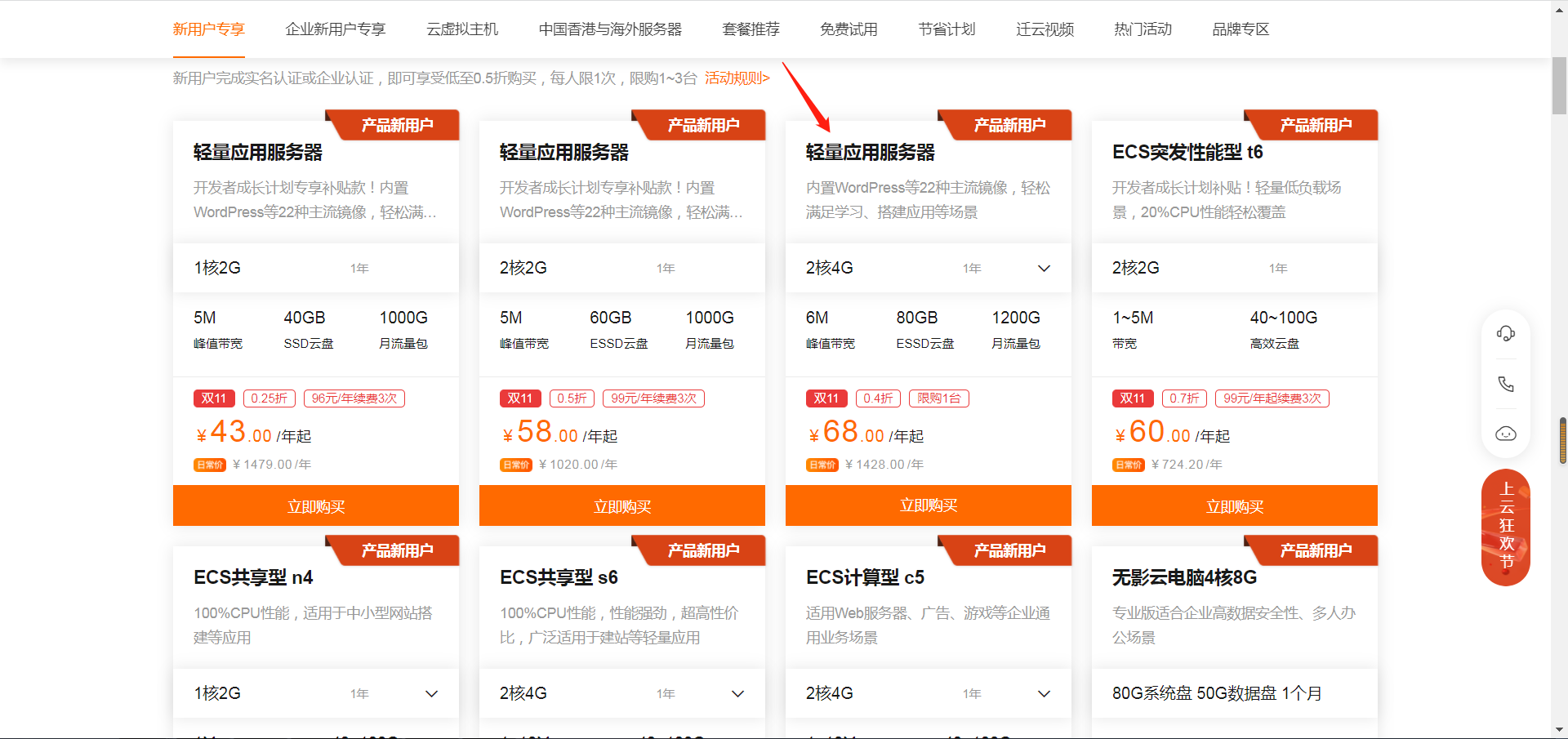Open the 云虚拟主机 tab
The height and width of the screenshot is (739, 1568).
point(462,29)
